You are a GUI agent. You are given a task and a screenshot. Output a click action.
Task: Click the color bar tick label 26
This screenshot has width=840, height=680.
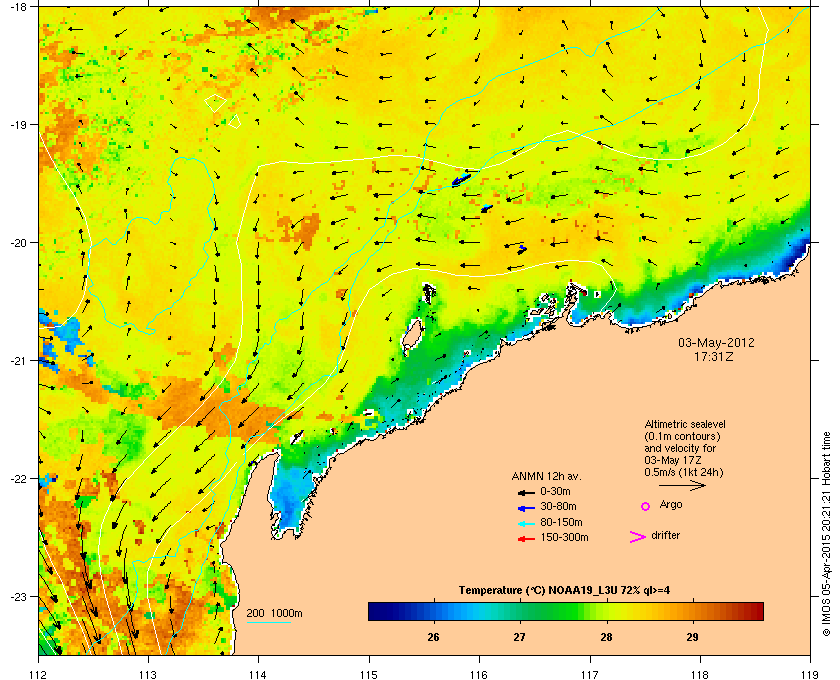pos(433,637)
